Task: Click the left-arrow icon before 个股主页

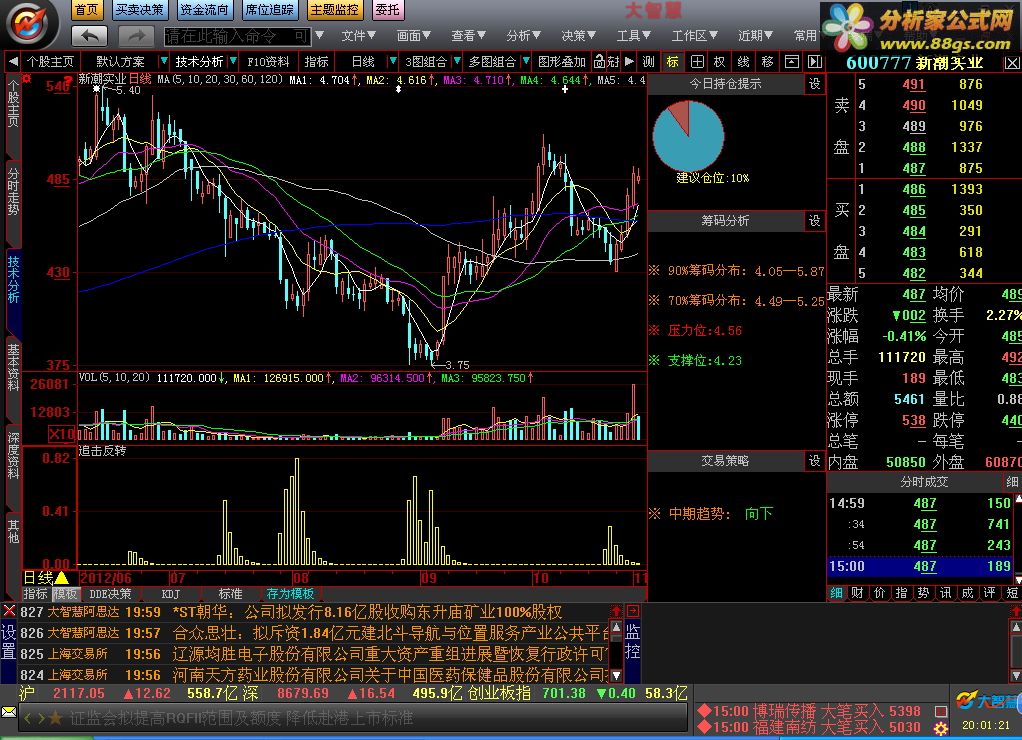Action: pyautogui.click(x=12, y=62)
